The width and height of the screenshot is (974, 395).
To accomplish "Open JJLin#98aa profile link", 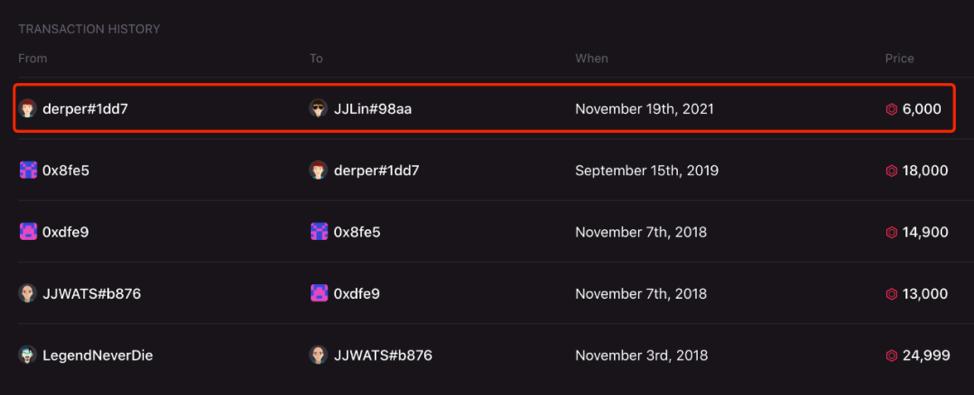I will [373, 109].
